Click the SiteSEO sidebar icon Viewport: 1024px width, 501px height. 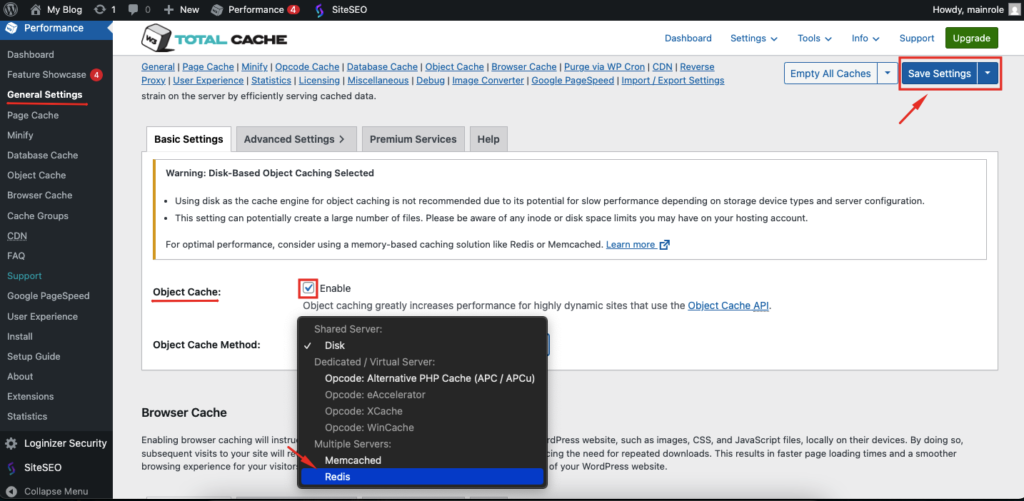[12, 468]
